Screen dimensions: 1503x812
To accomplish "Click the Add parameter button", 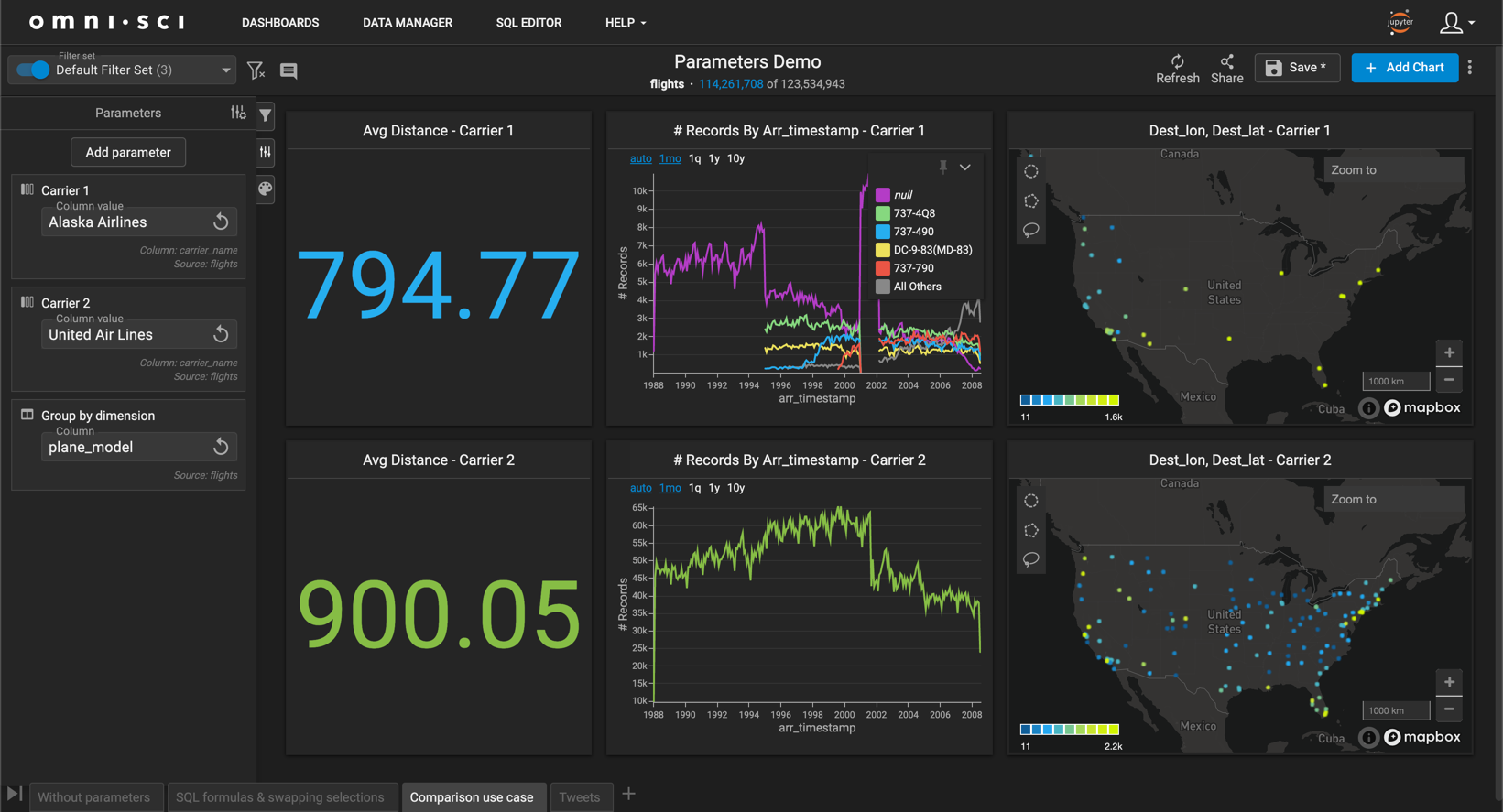I will [128, 152].
